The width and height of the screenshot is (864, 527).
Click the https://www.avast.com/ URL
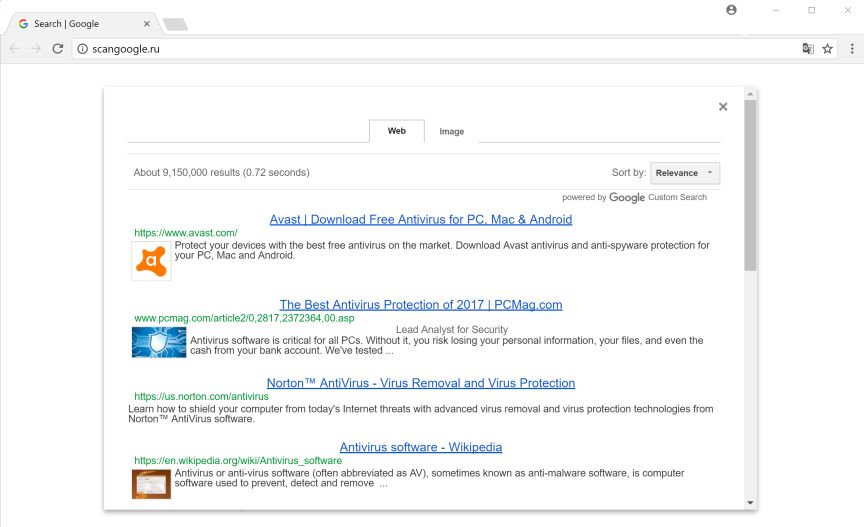pos(186,233)
